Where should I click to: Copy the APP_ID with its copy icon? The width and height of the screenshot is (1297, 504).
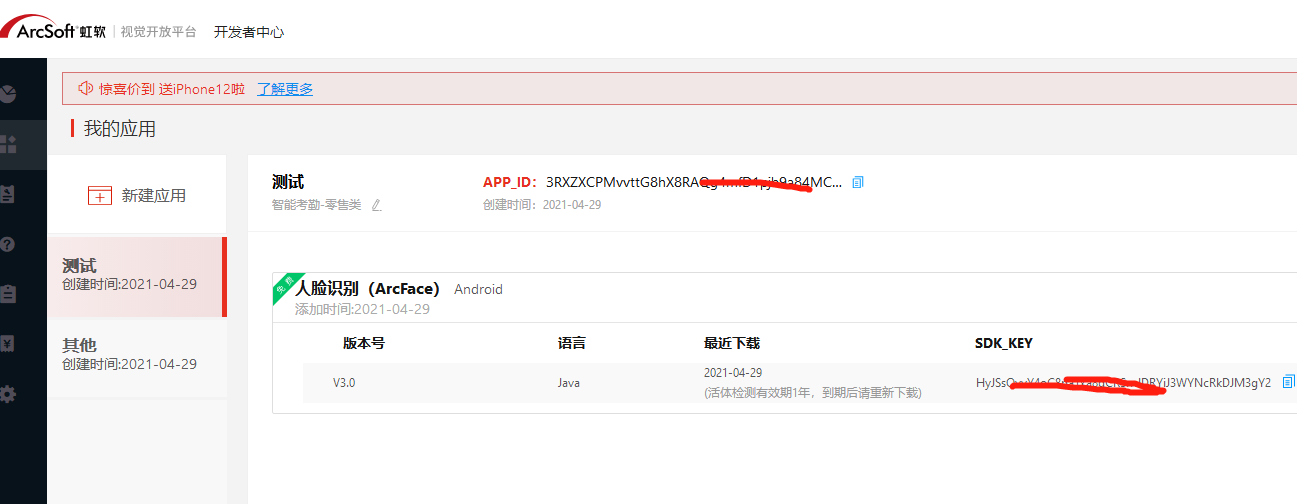858,182
